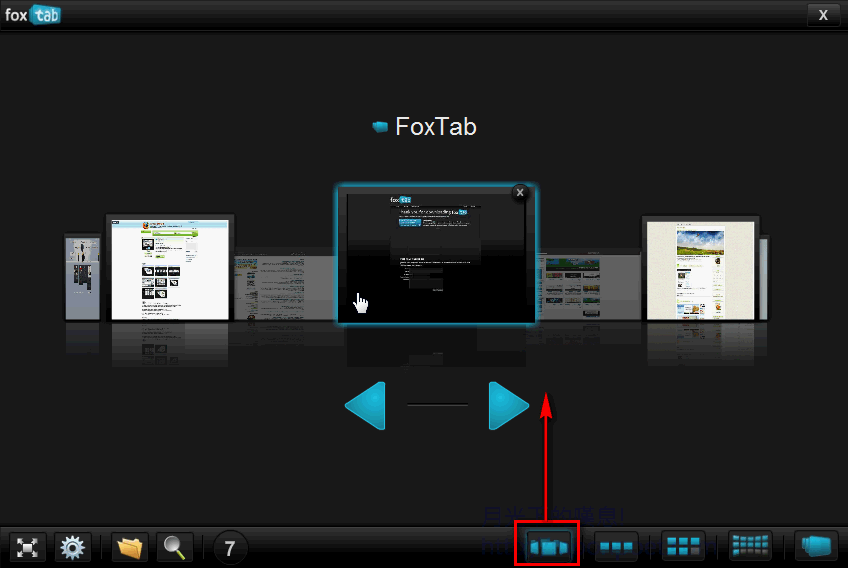Open FoxTab settings gear

(x=72, y=548)
